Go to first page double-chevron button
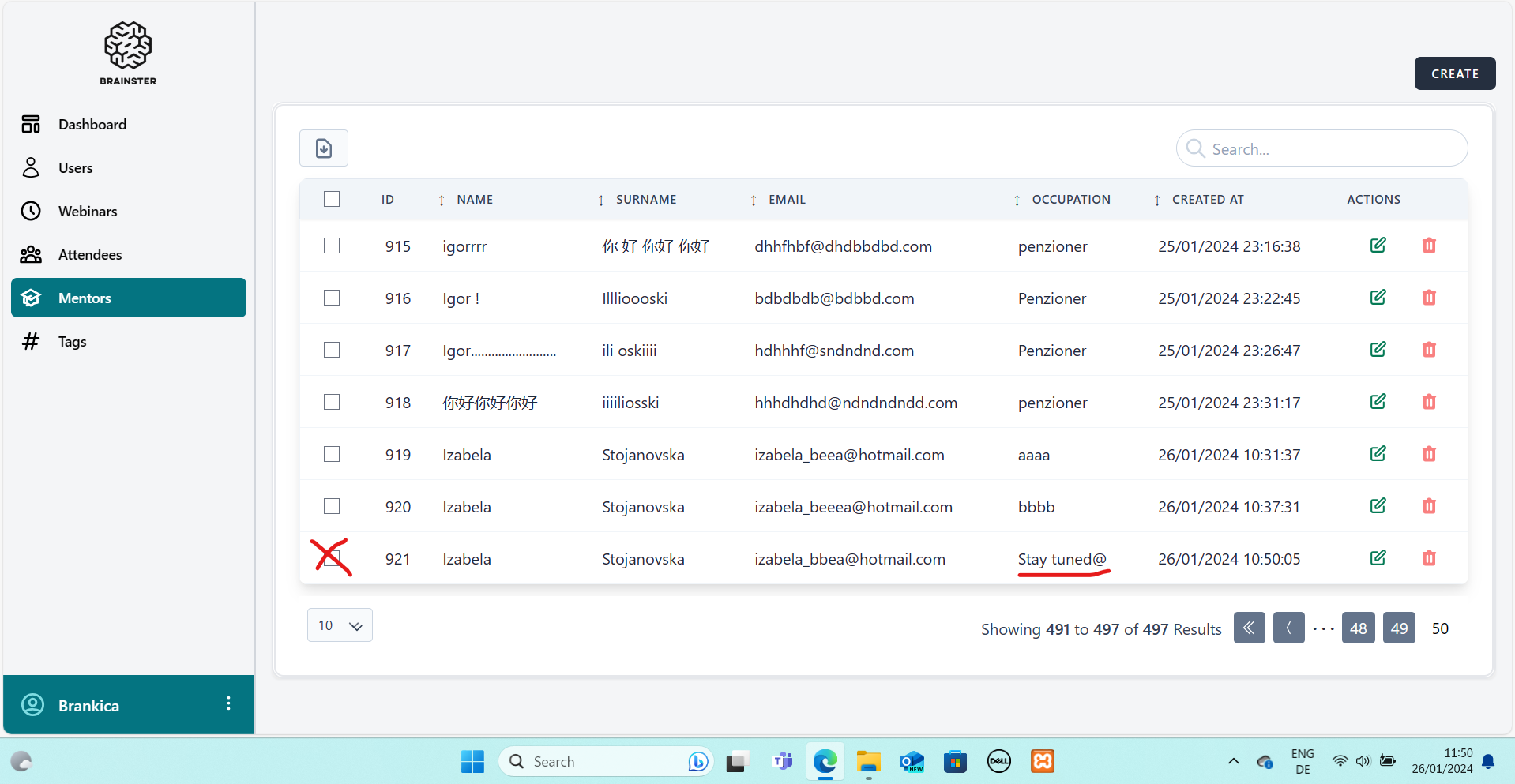Screen dimensions: 1515x784 [1249, 628]
